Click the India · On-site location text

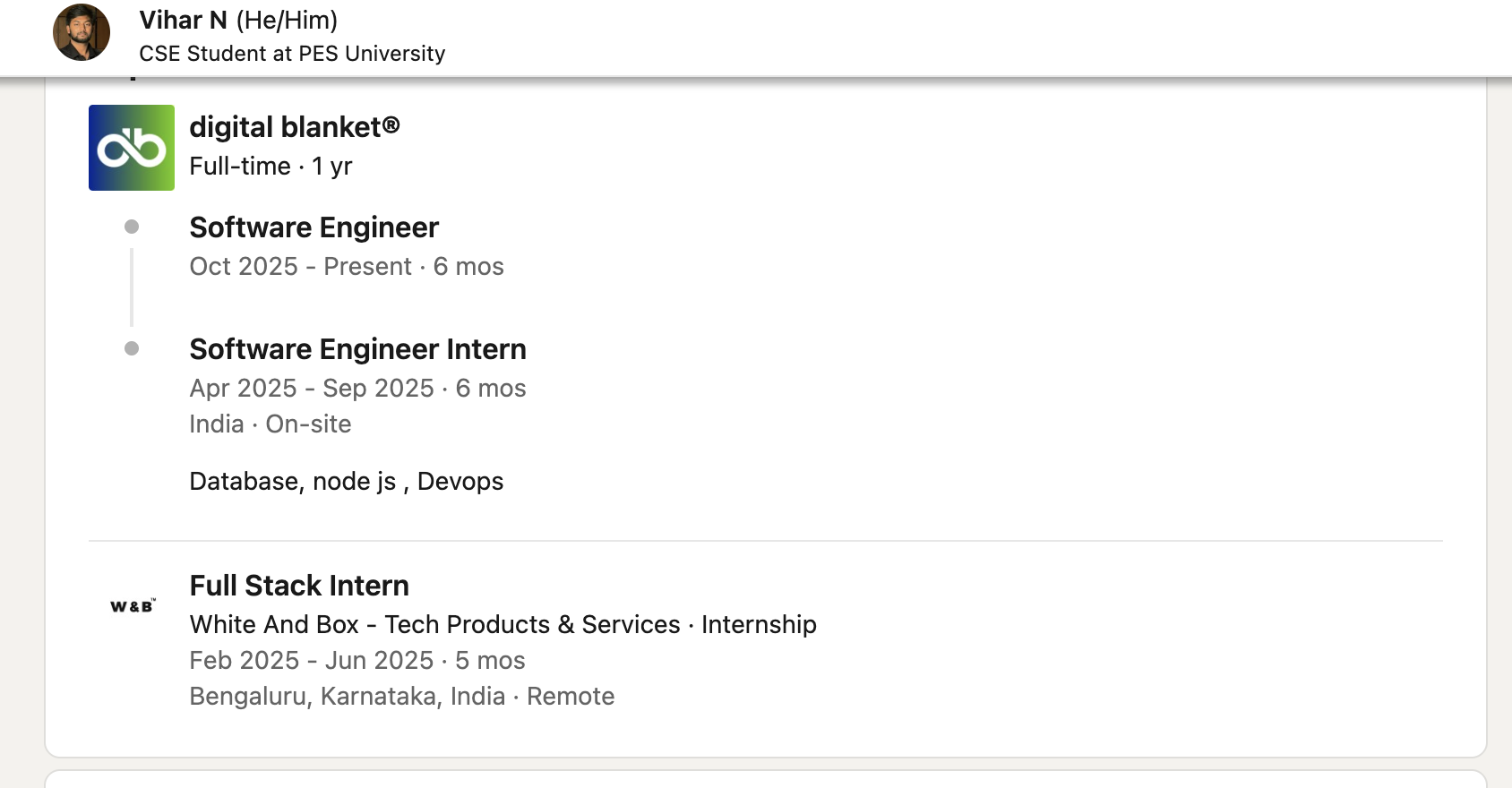click(270, 424)
